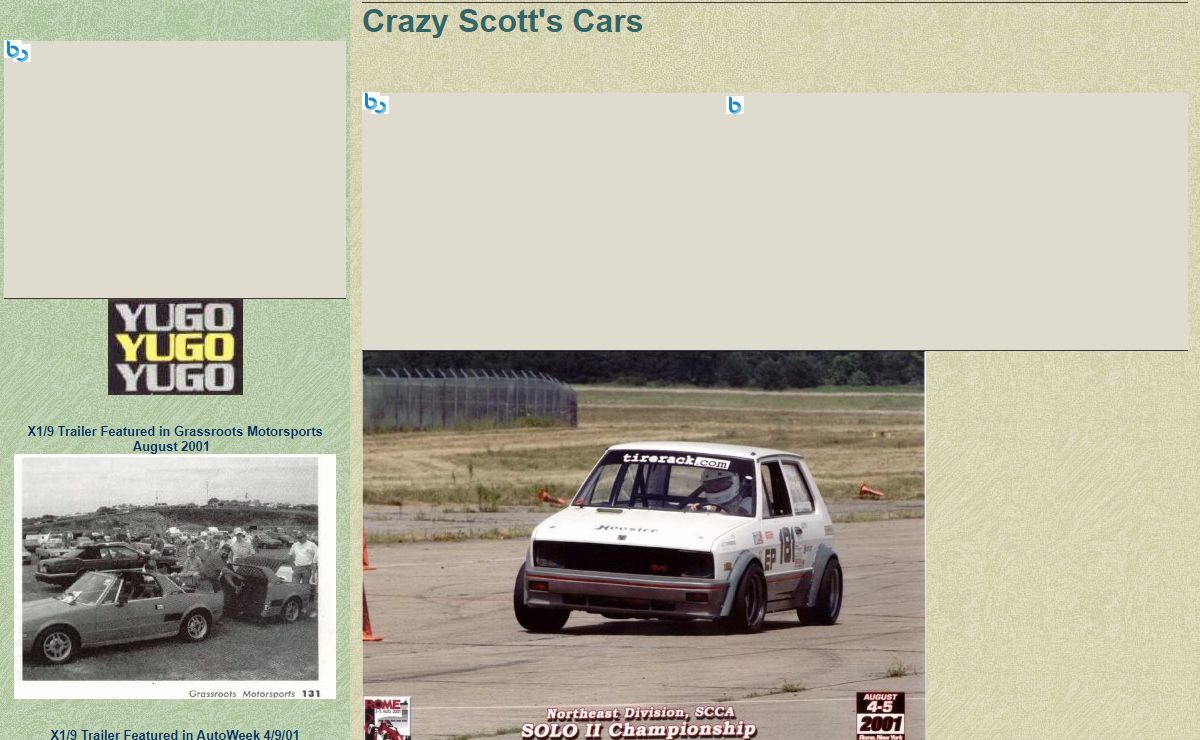
Task: Open the white Yugo autocross race photo
Action: click(643, 545)
